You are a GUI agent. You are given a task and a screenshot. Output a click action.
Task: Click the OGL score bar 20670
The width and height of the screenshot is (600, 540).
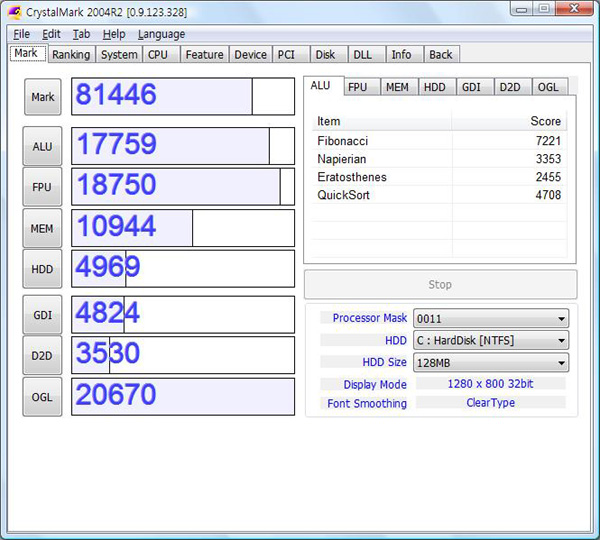(183, 396)
